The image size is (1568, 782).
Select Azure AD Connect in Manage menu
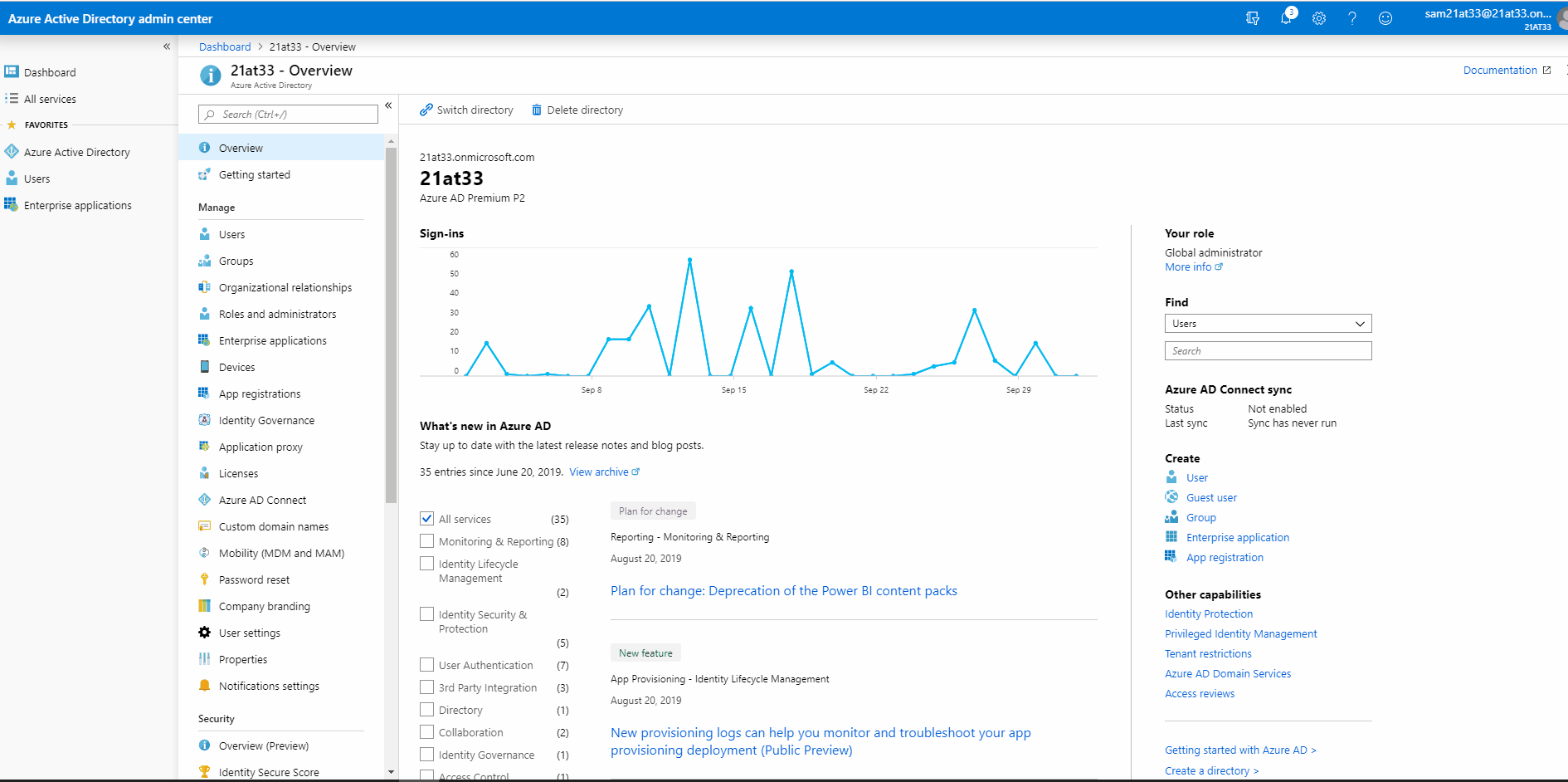(262, 500)
